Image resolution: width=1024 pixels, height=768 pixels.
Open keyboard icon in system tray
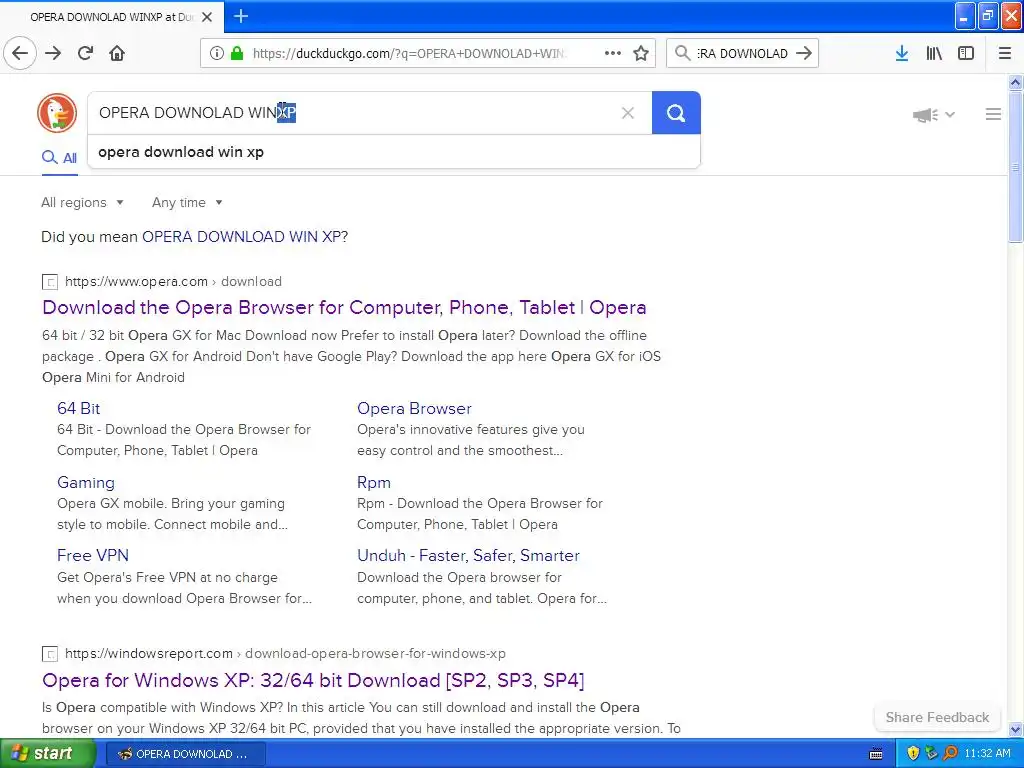coord(876,754)
